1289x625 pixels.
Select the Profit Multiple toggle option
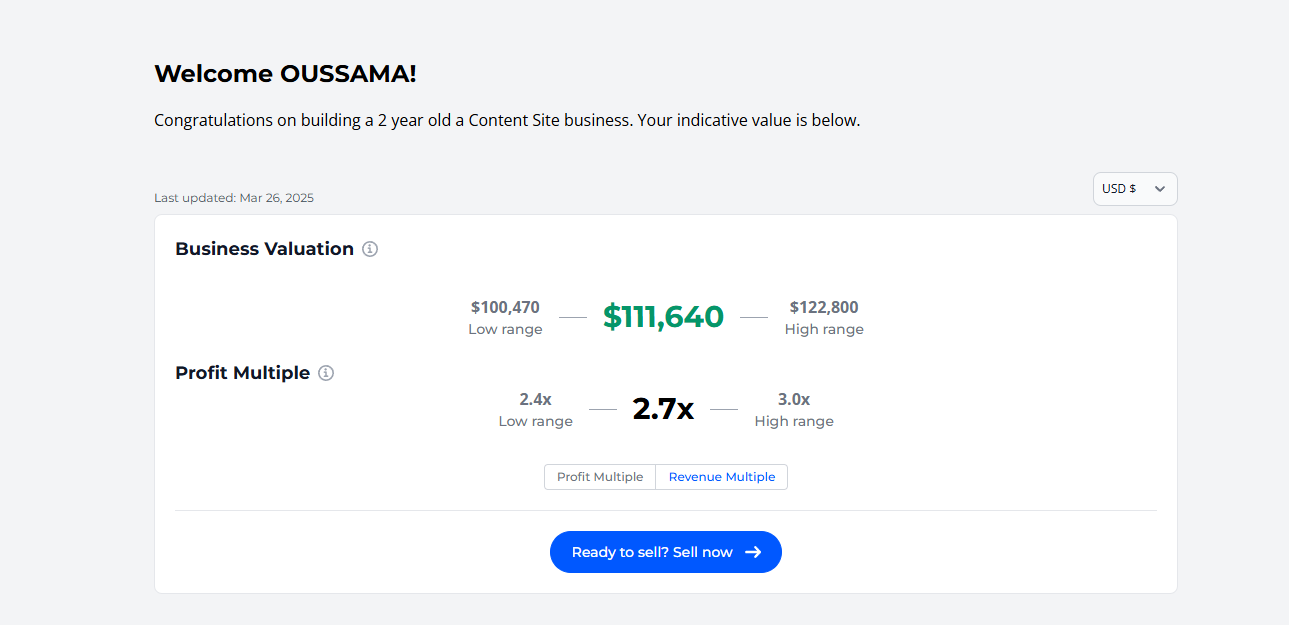pyautogui.click(x=600, y=477)
